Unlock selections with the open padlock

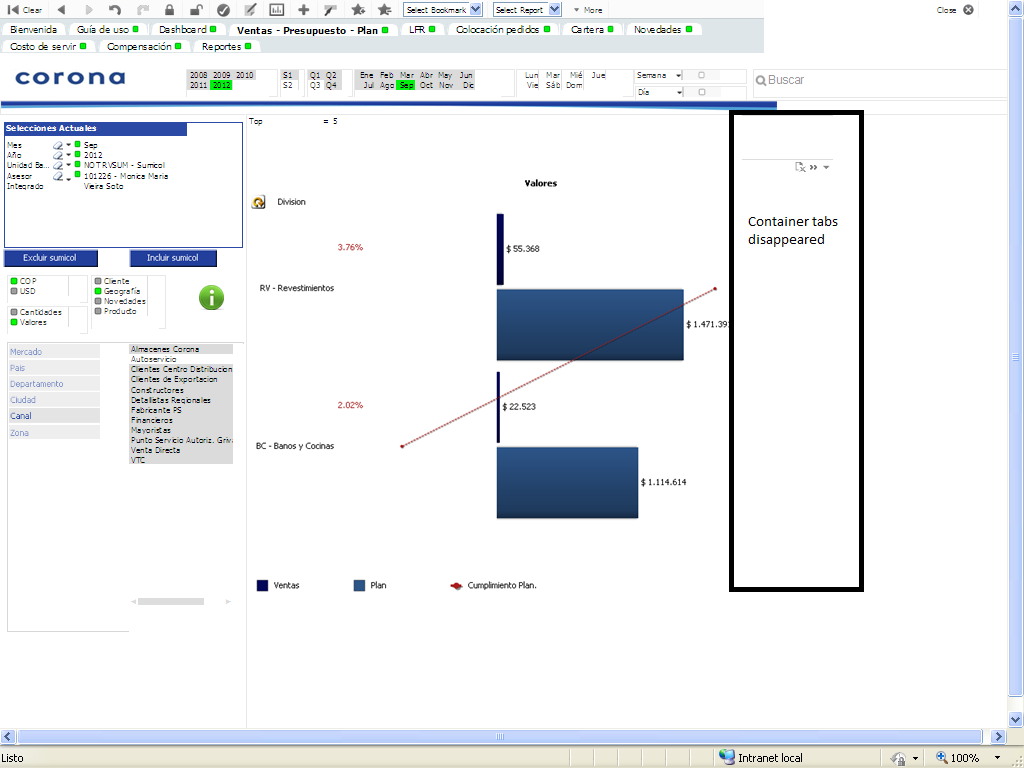tap(196, 10)
